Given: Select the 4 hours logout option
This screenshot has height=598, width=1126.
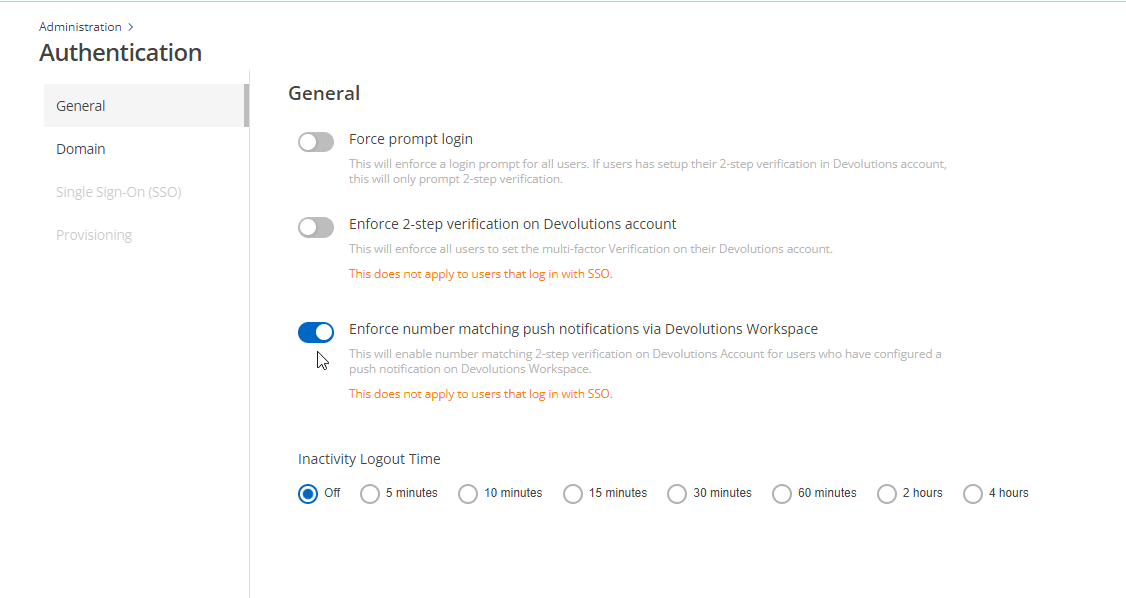Looking at the screenshot, I should click(973, 493).
